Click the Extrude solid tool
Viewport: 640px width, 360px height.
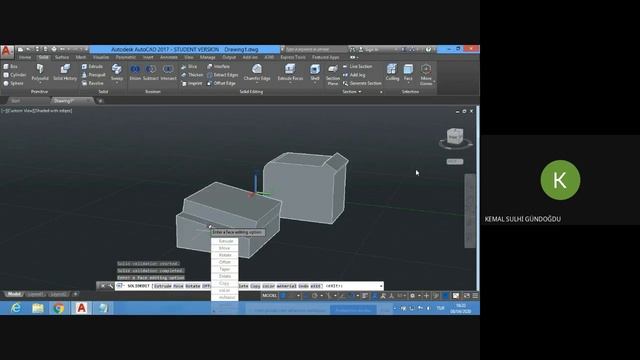[x=92, y=66]
